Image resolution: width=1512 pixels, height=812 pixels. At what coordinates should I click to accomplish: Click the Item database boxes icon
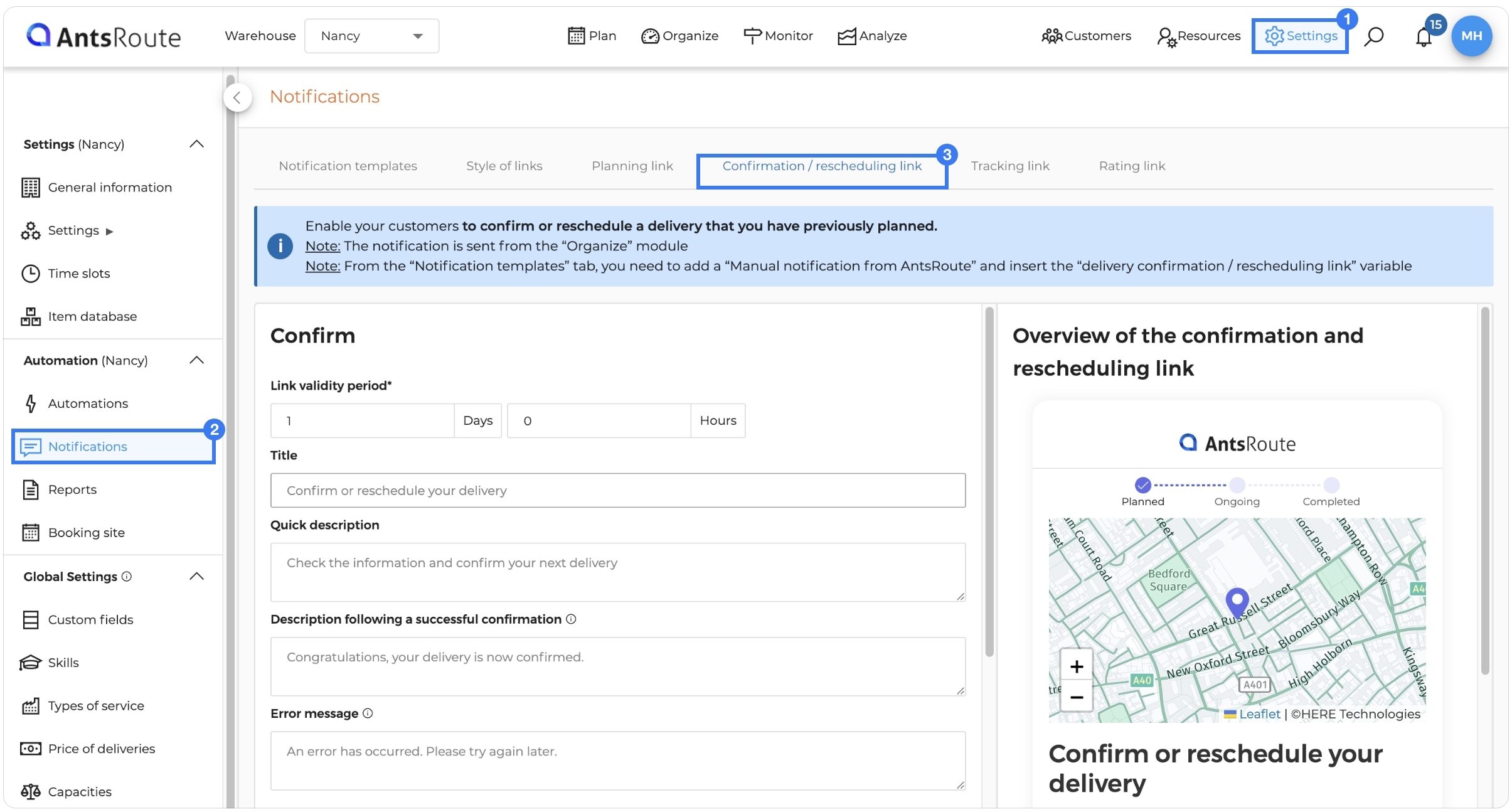coord(30,316)
